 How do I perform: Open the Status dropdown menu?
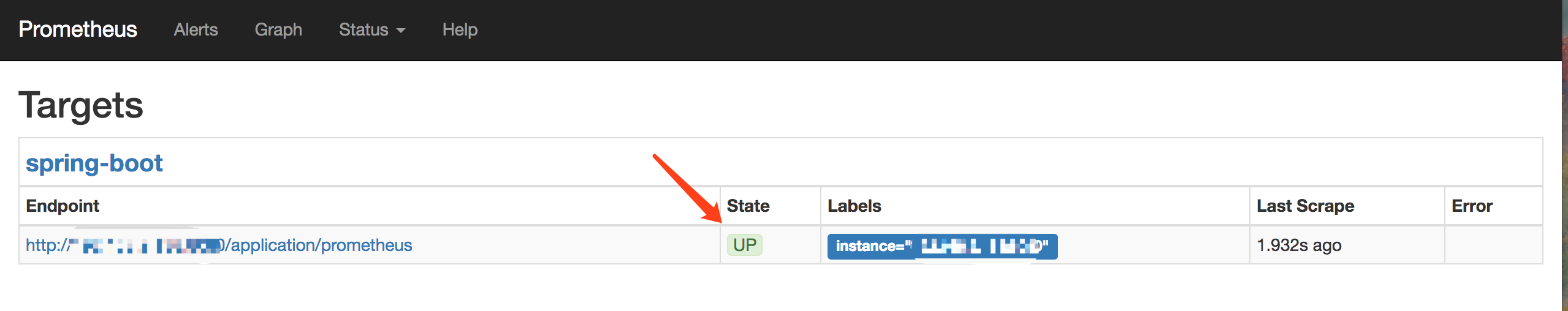pos(372,29)
